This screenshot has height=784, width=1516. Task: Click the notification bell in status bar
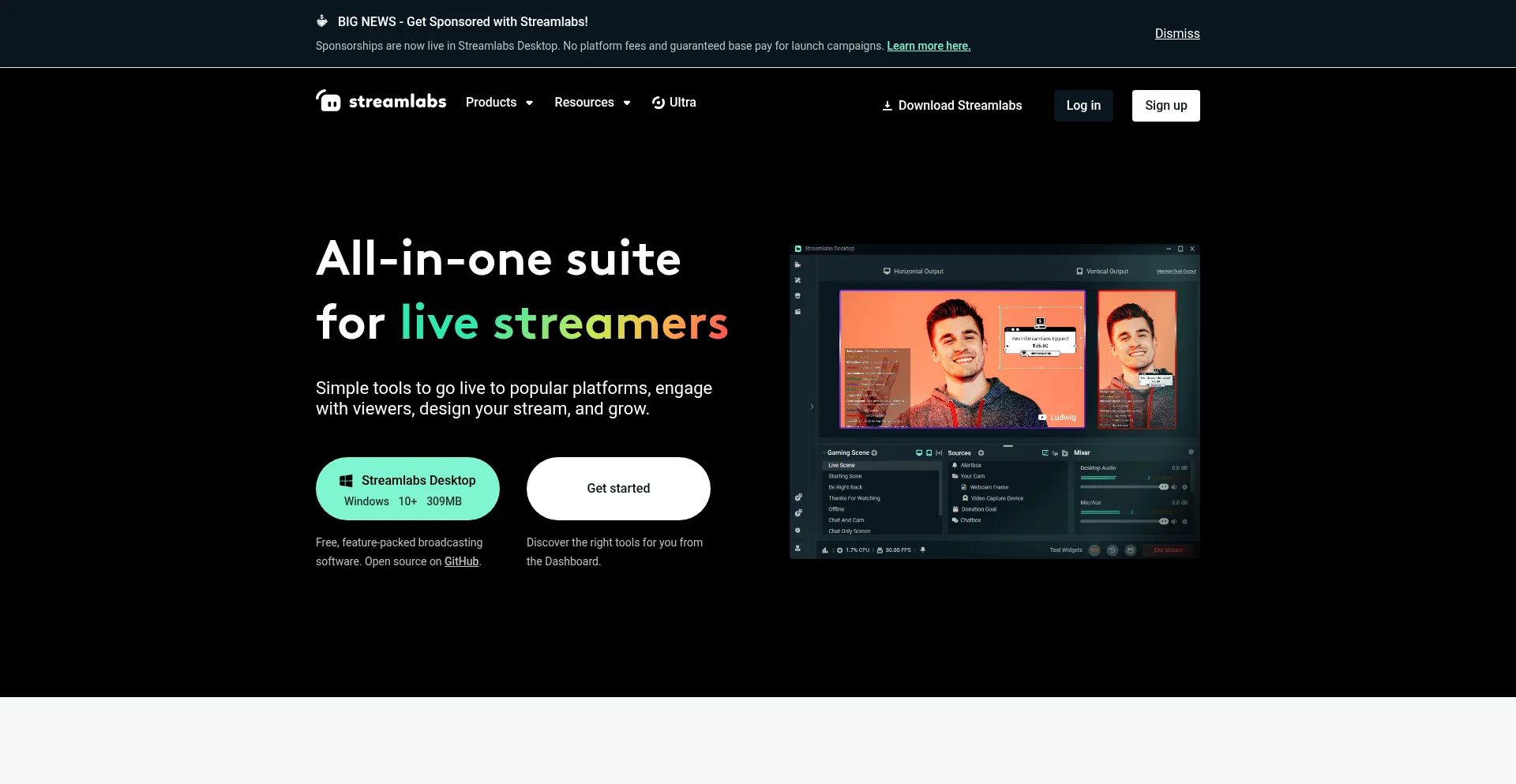922,550
